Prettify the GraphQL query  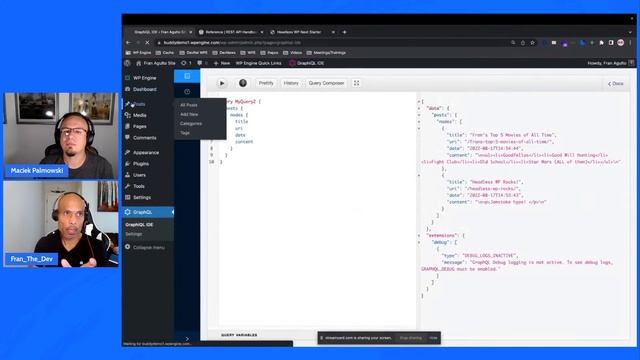pyautogui.click(x=266, y=83)
